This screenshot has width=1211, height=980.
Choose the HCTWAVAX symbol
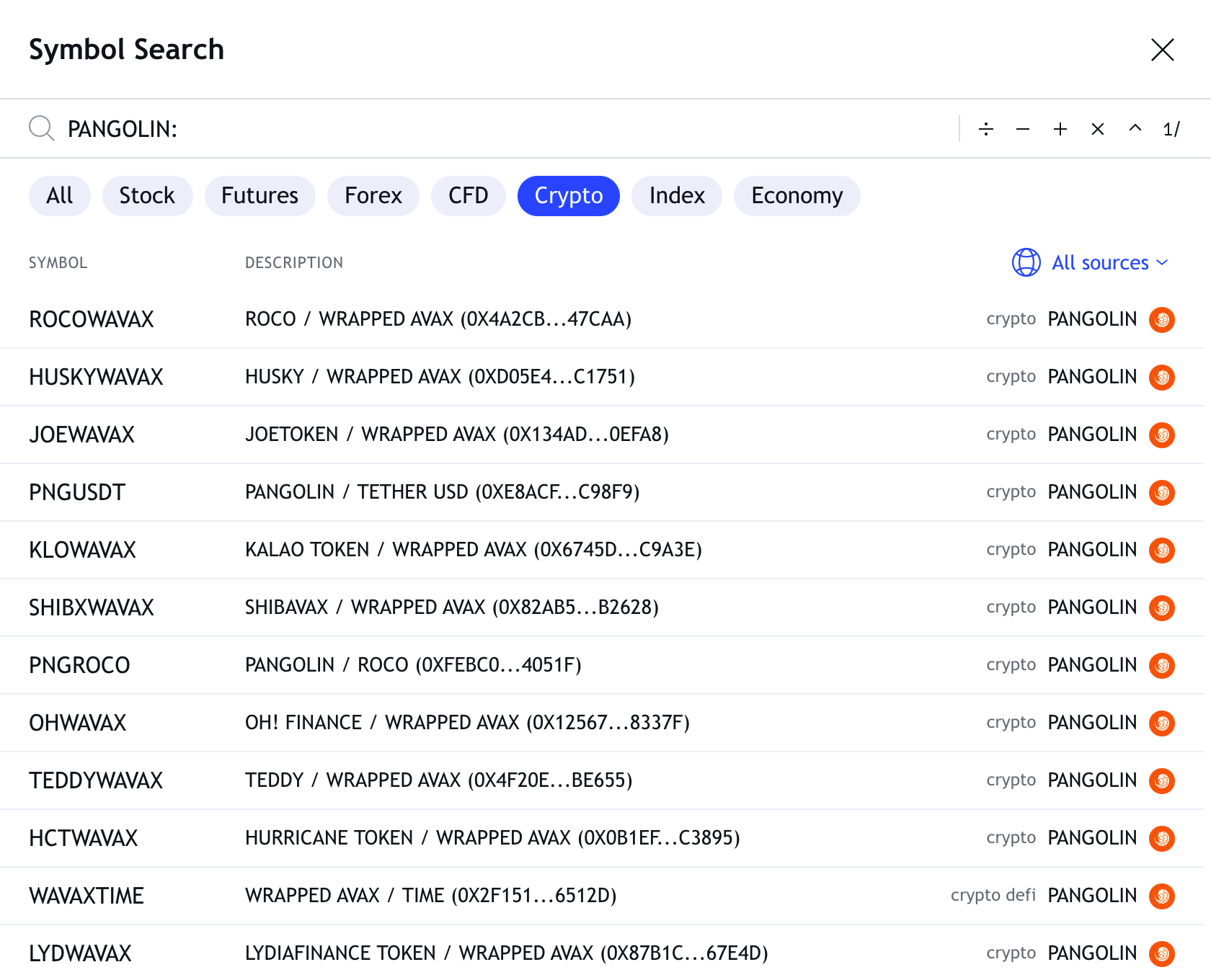(x=83, y=838)
